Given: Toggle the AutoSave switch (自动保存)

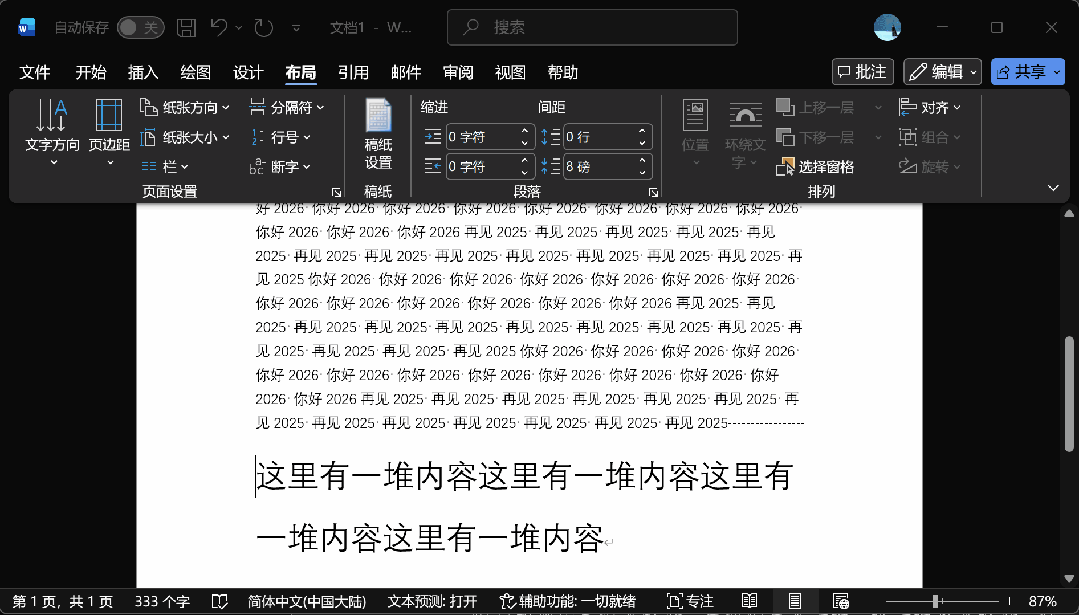Looking at the screenshot, I should click(140, 28).
